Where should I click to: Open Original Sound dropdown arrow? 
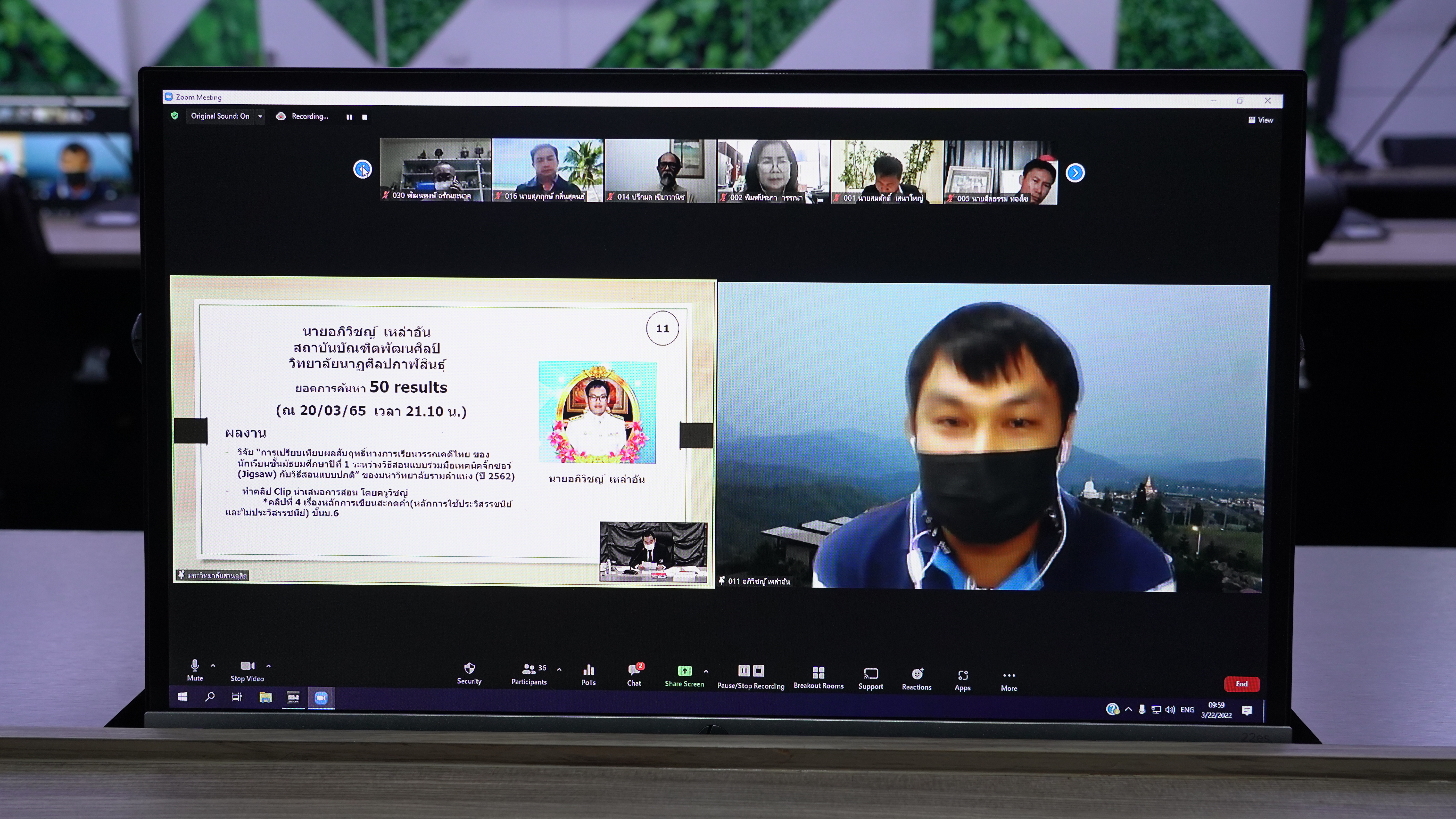(x=260, y=116)
